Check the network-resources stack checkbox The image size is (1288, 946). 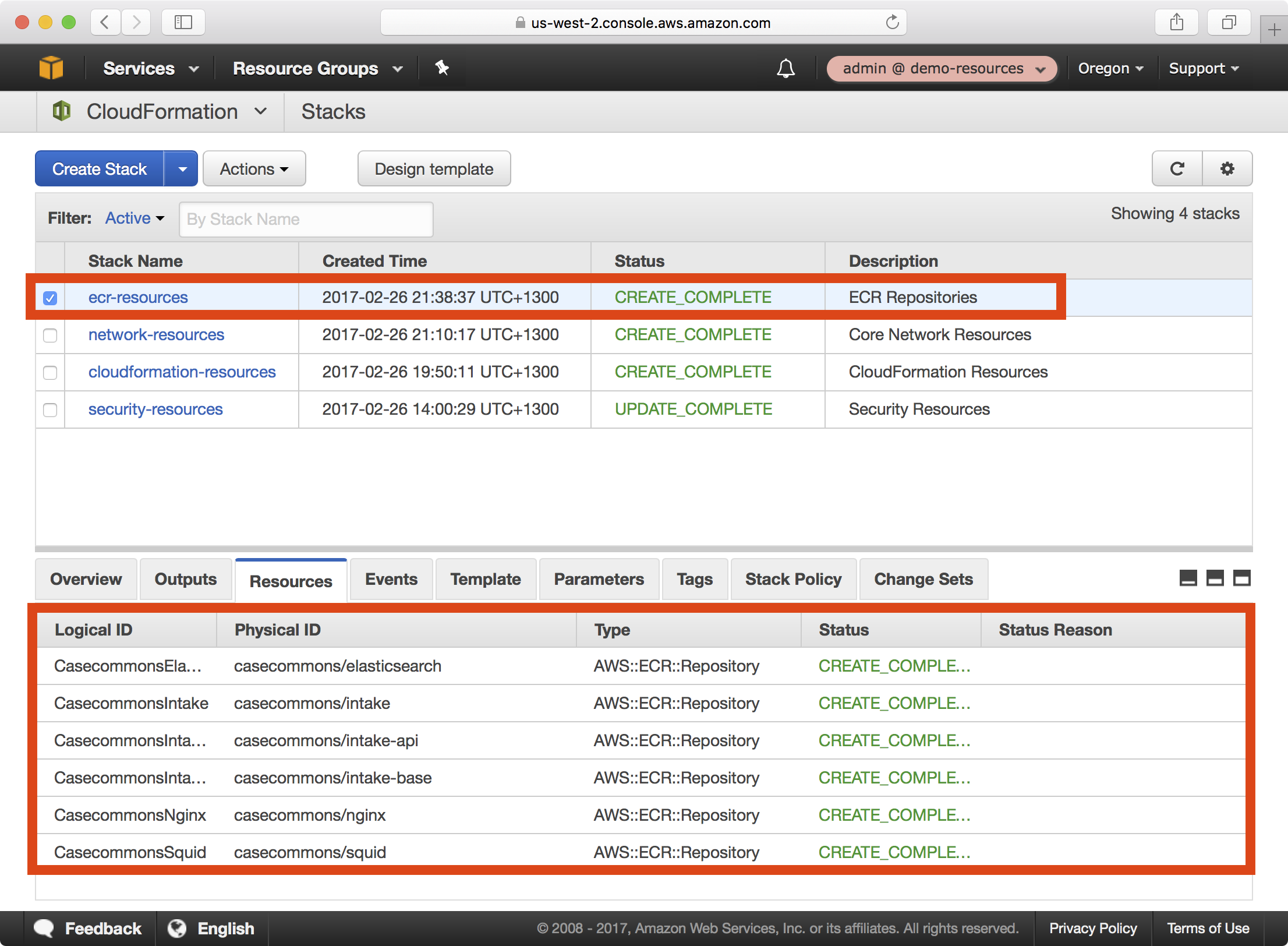[x=50, y=335]
